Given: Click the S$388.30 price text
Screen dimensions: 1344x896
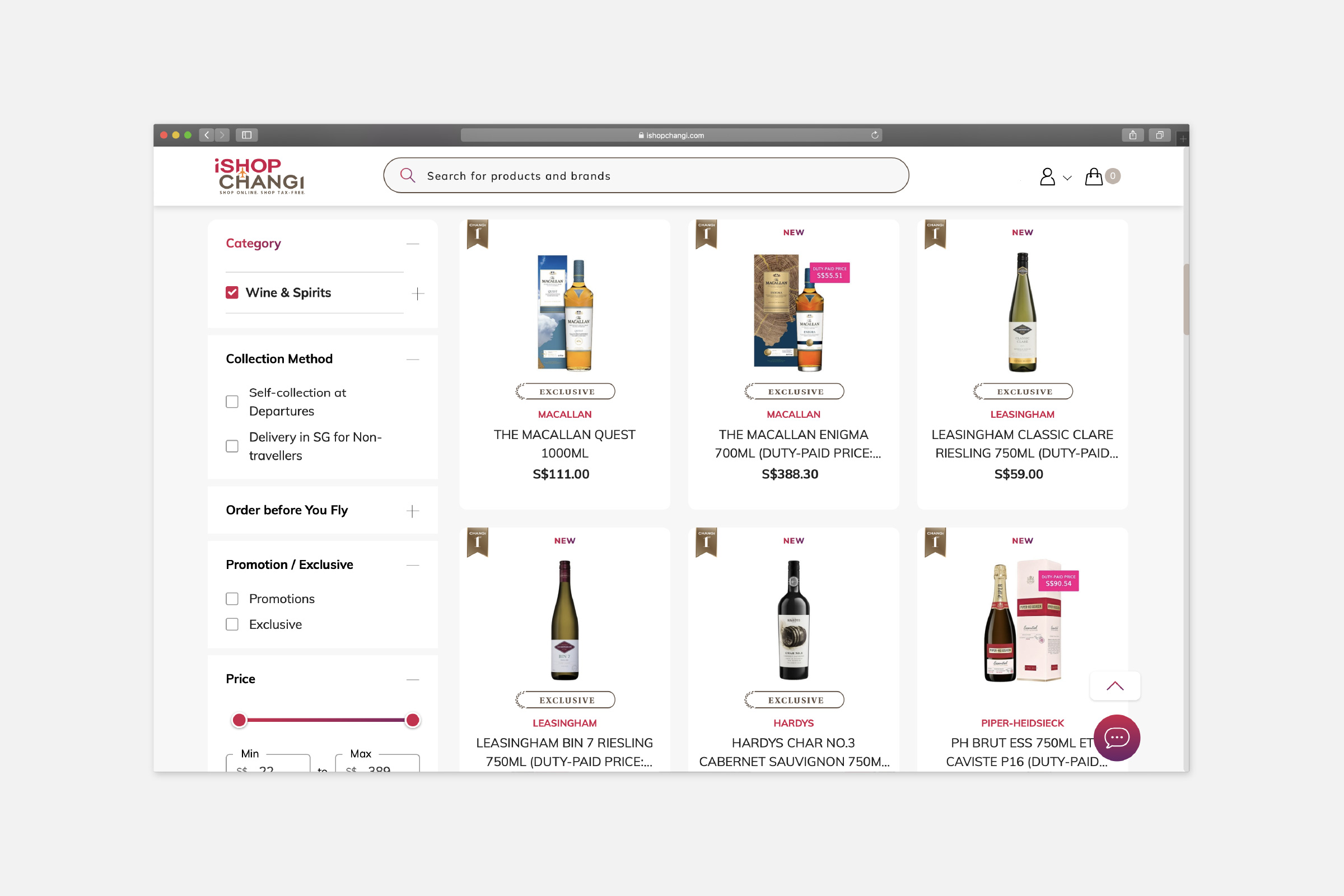Looking at the screenshot, I should [790, 474].
